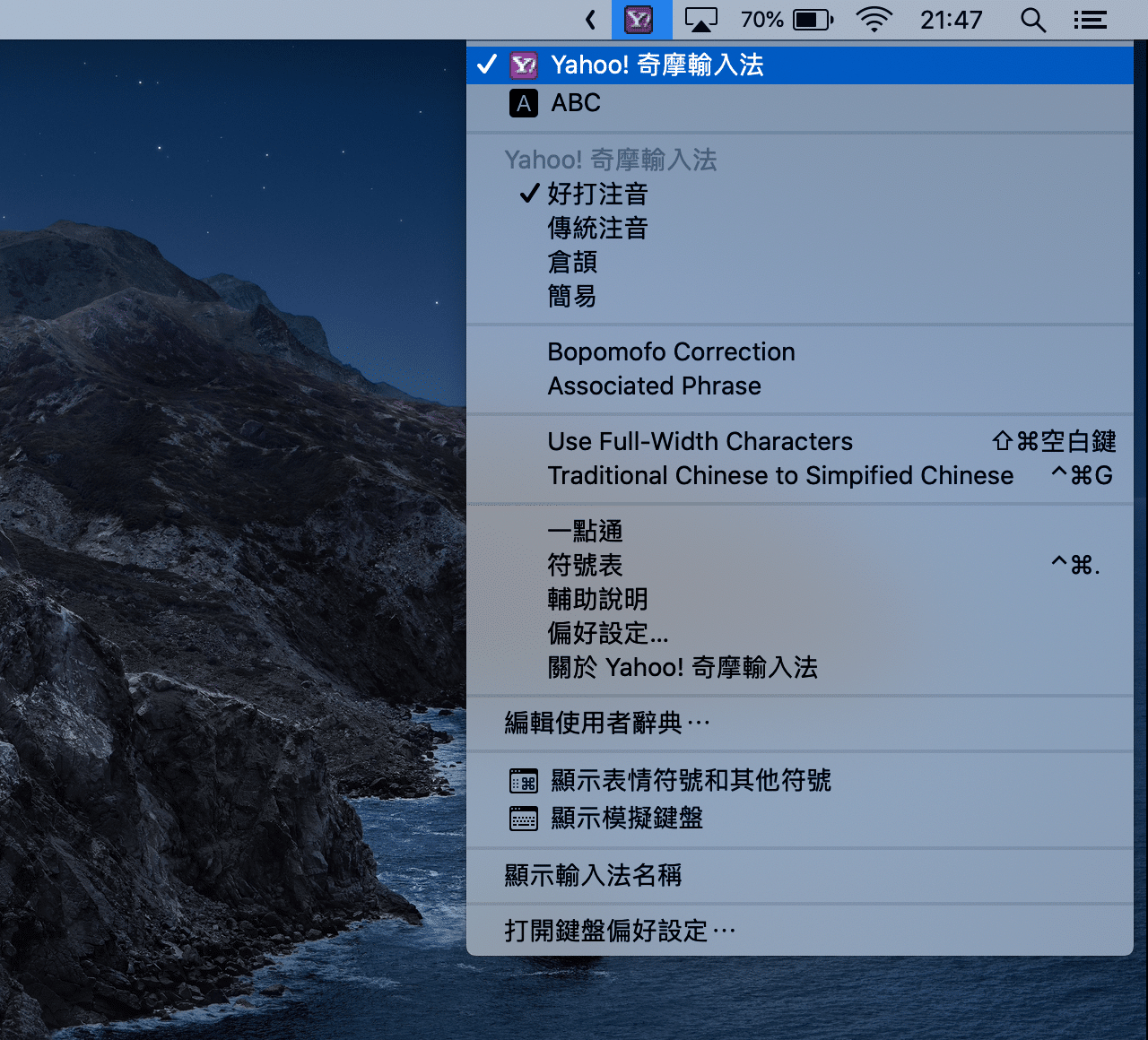
Task: Open 符號表 symbol table
Action: coord(800,565)
